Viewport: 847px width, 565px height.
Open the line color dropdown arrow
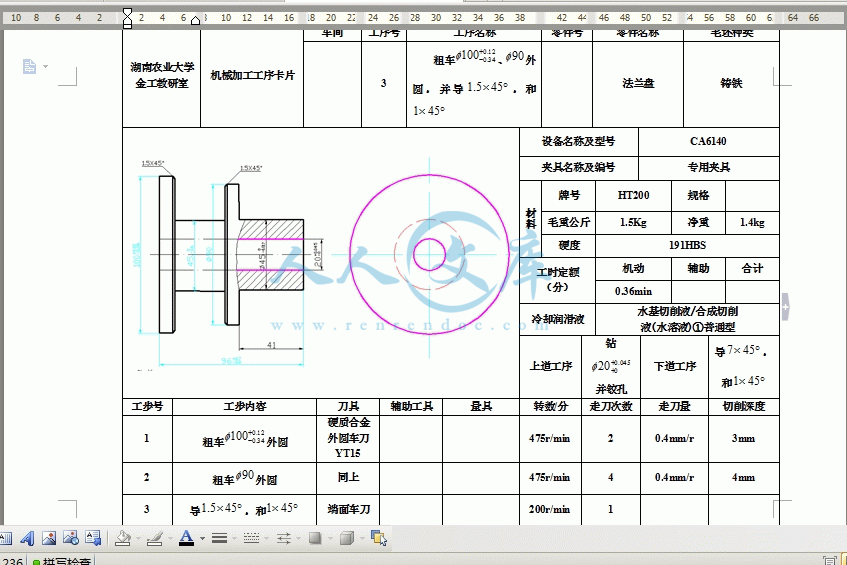tap(170, 539)
